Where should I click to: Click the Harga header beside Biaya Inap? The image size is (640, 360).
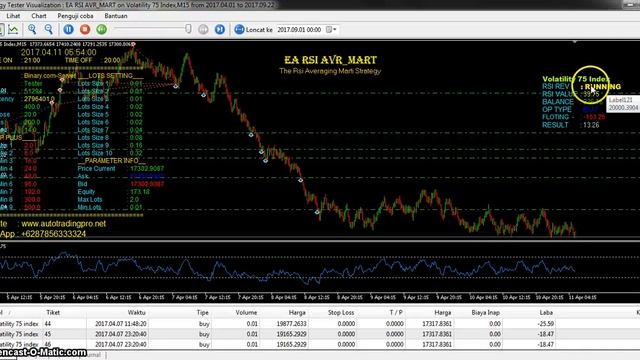pos(443,312)
